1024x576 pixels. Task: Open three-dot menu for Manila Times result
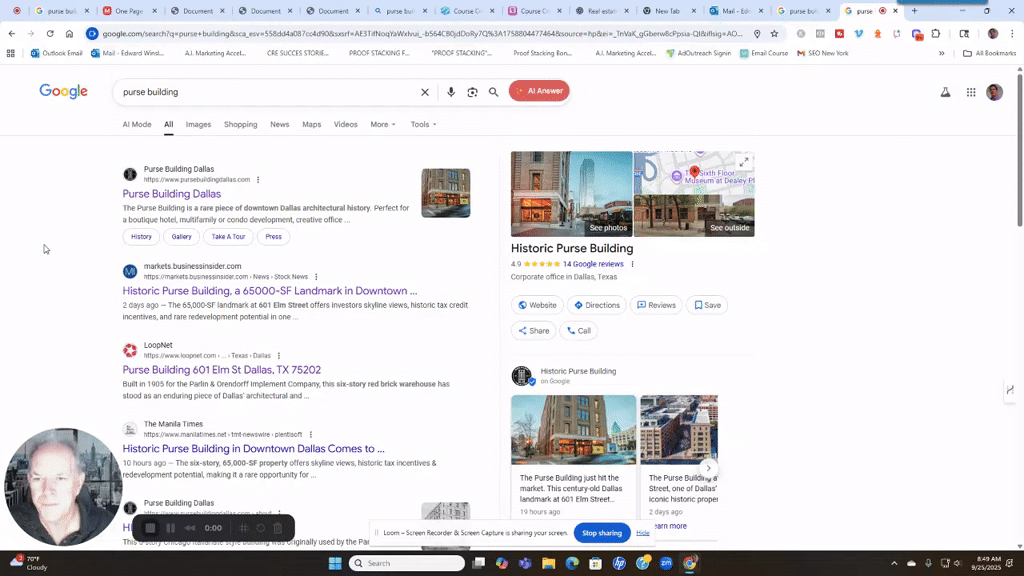tap(311, 435)
